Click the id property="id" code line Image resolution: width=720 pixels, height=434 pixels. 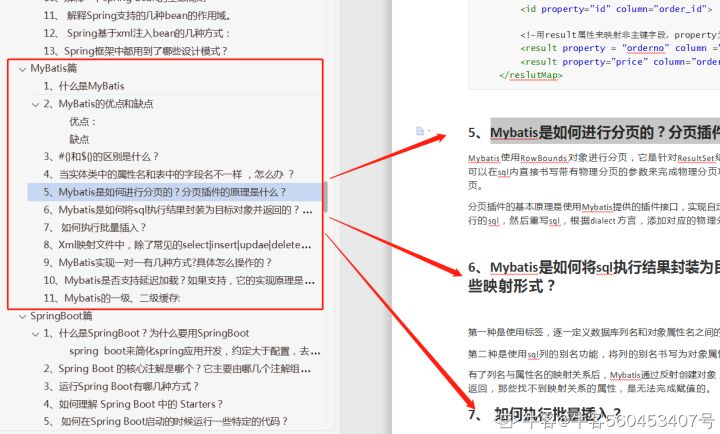point(617,9)
